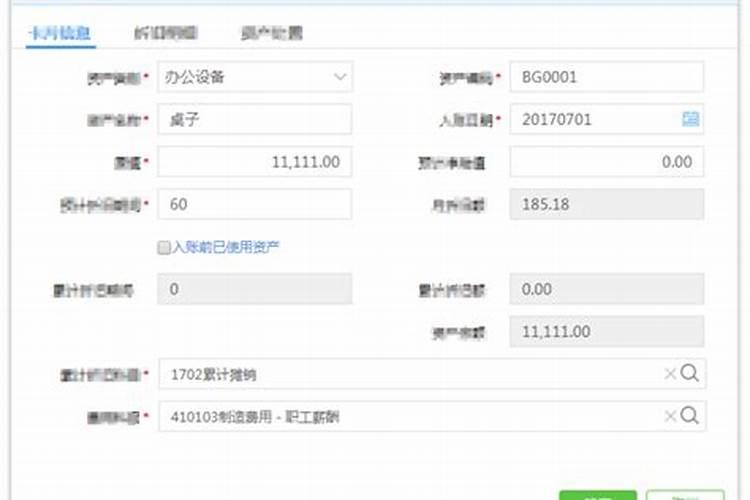Click the greyed net asset value 11,111.00
This screenshot has width=750, height=500.
coord(607,332)
